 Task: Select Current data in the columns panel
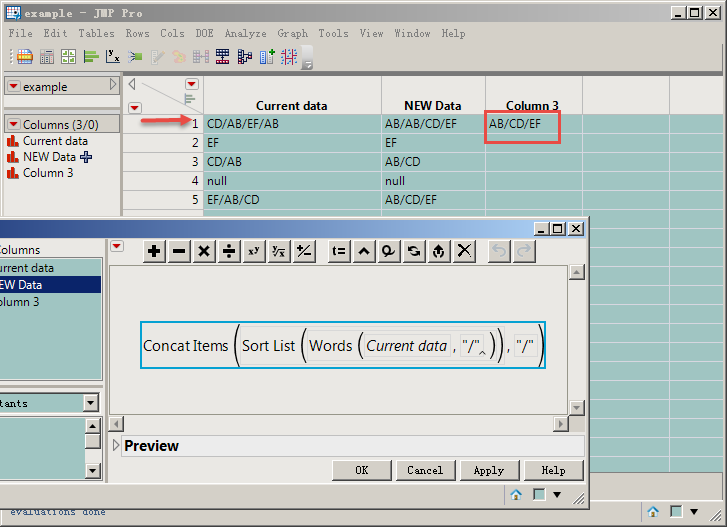coord(55,141)
